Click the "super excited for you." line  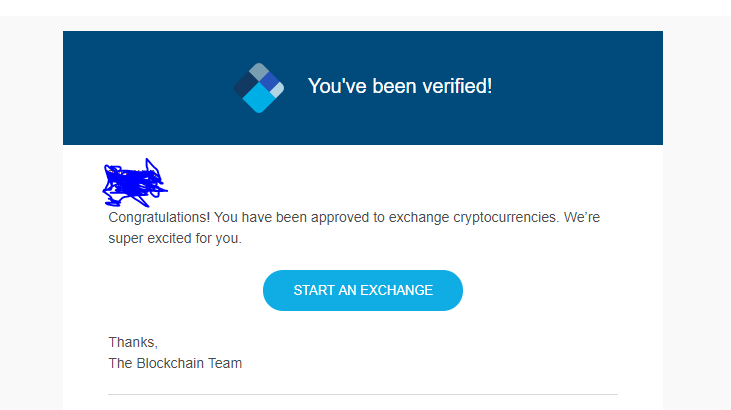click(x=175, y=239)
